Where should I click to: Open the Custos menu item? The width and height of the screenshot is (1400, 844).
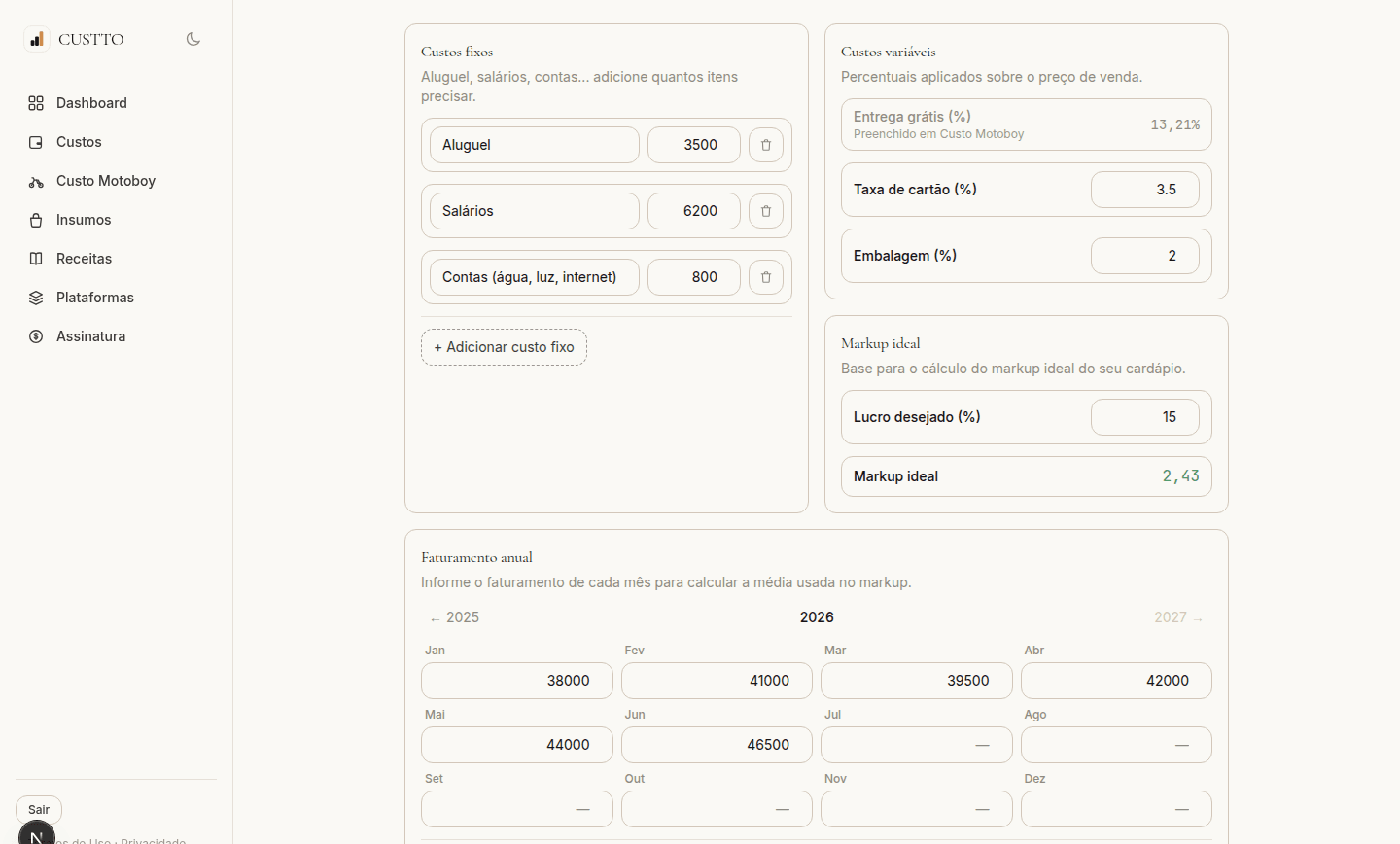click(116, 142)
